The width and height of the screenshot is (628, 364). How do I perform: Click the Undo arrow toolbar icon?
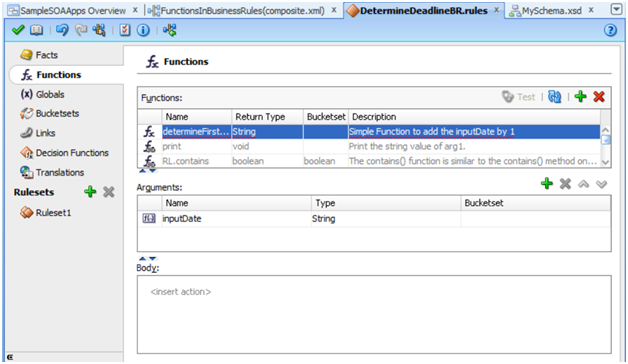click(62, 30)
